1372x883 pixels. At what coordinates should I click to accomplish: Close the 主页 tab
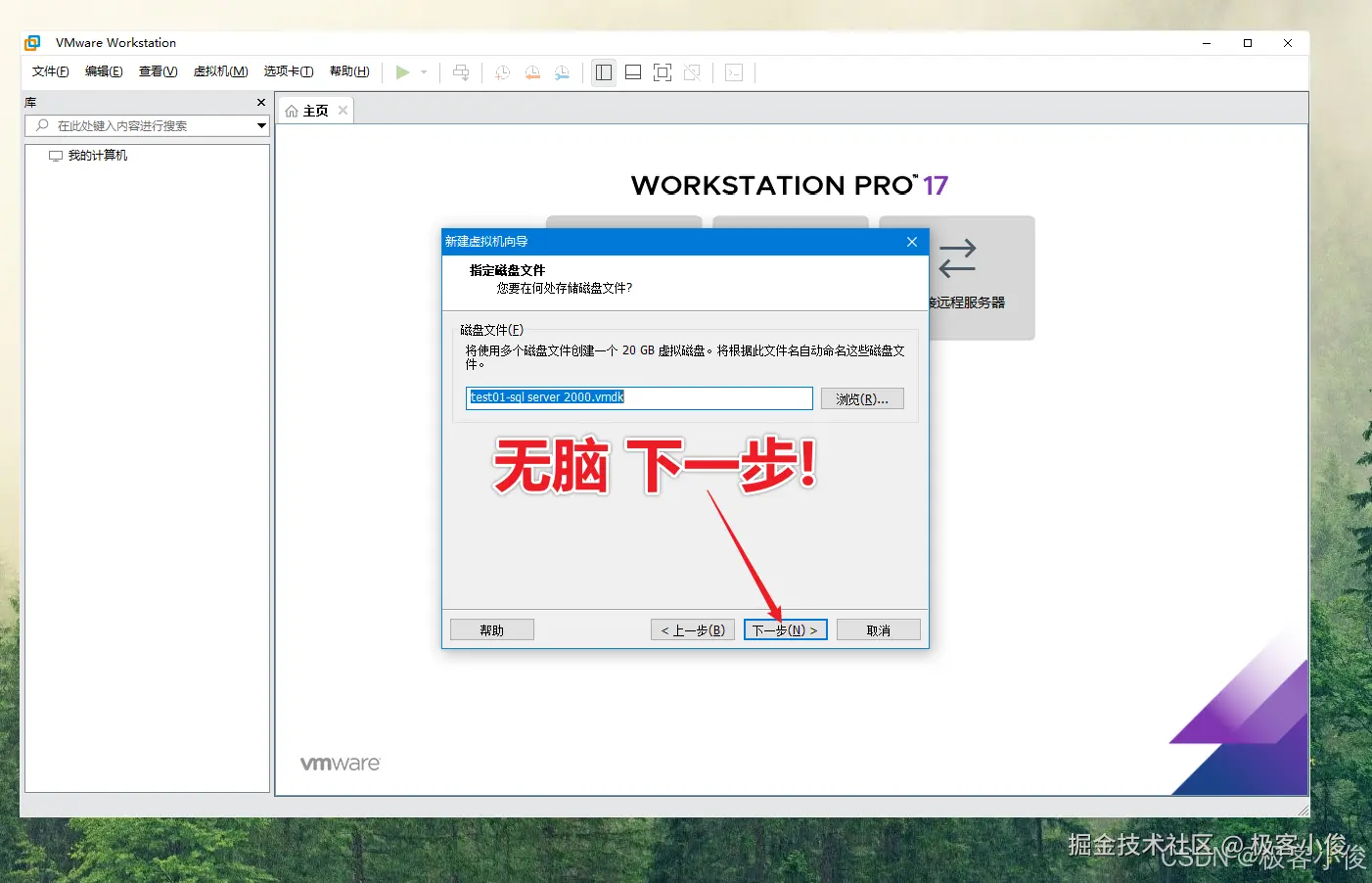343,111
